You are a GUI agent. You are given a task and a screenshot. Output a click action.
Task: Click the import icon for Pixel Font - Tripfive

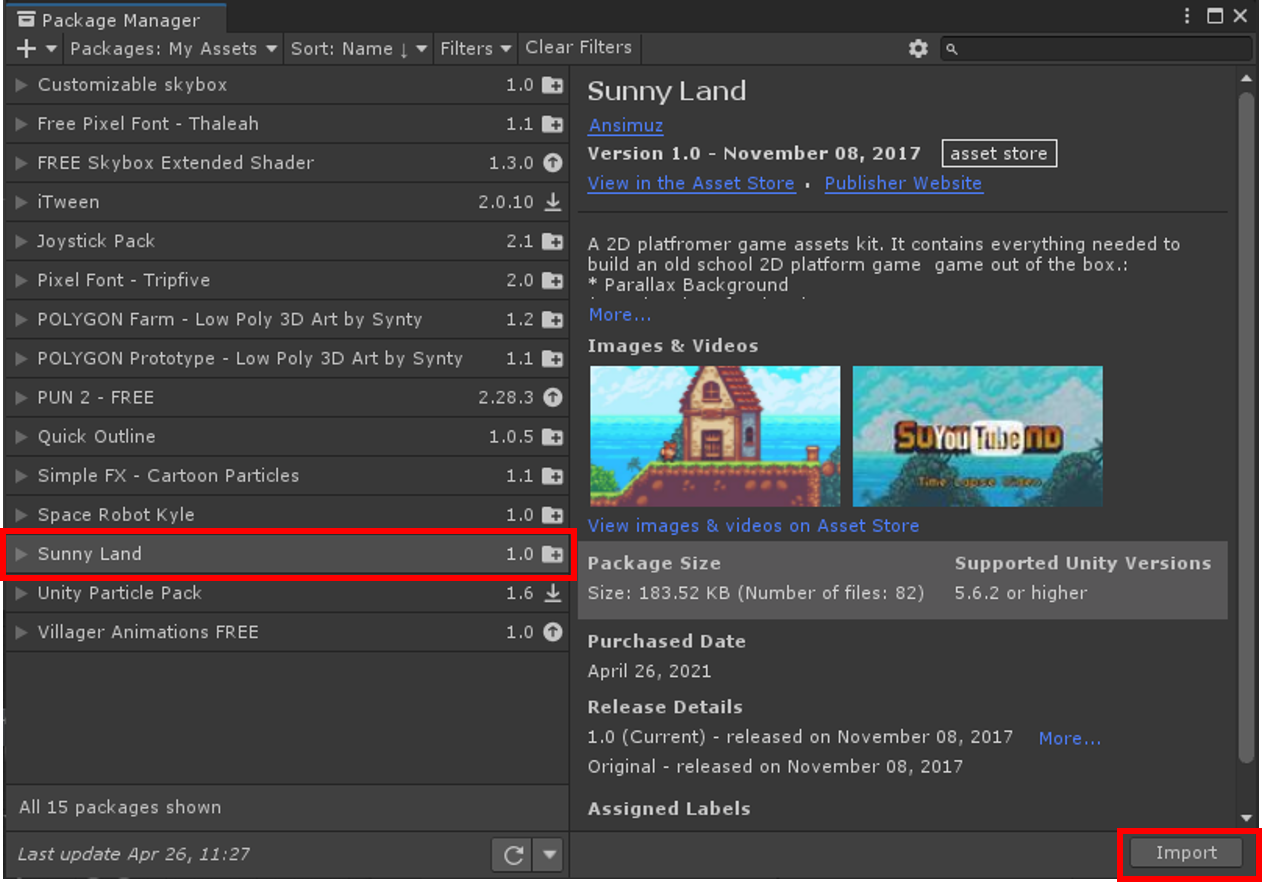click(552, 280)
